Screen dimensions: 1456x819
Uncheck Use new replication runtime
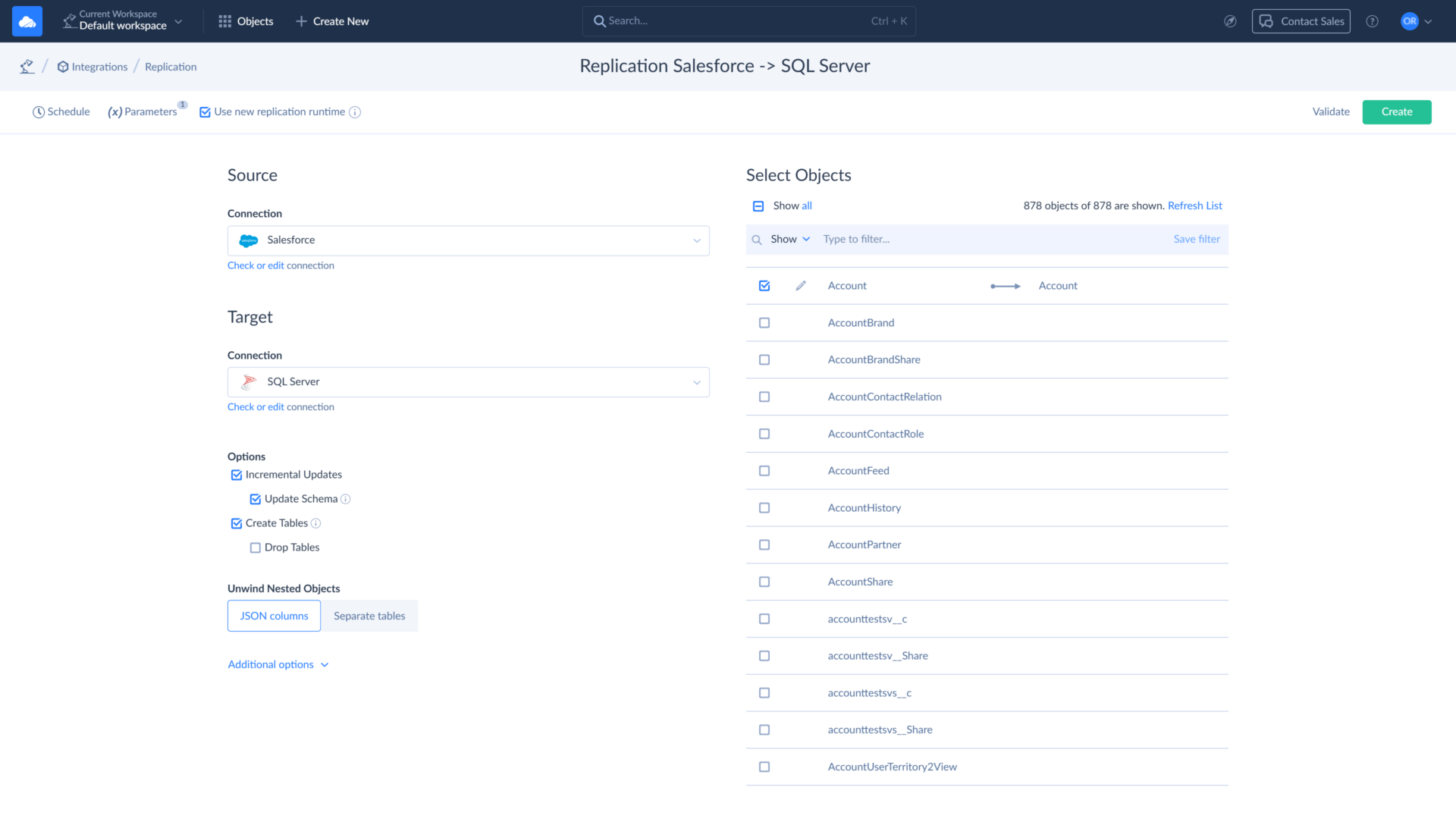(x=205, y=111)
